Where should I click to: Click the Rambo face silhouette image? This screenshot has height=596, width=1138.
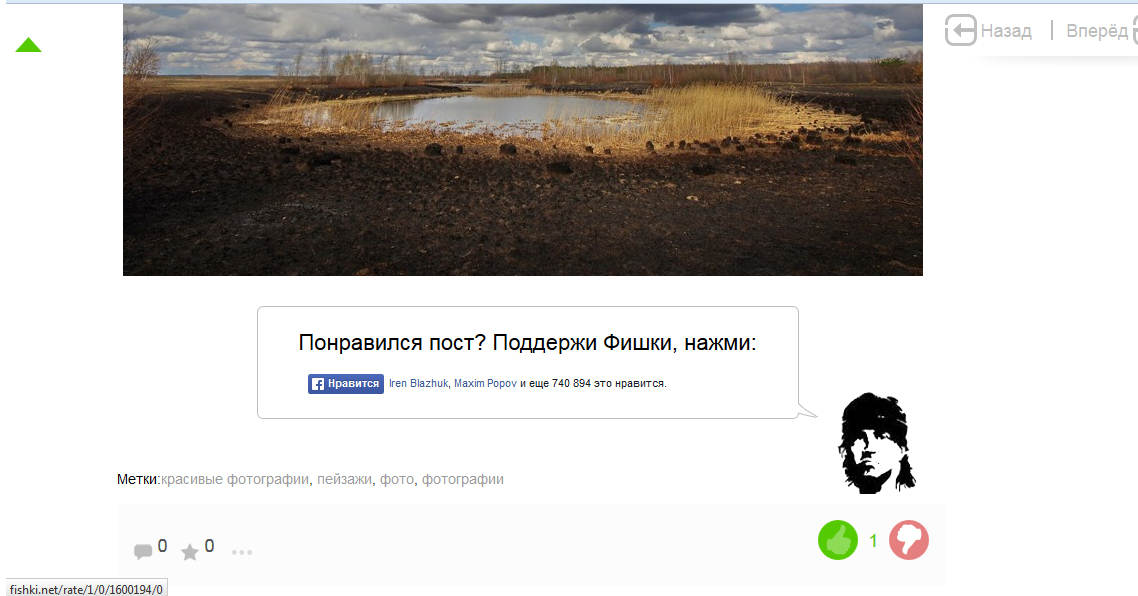[876, 443]
